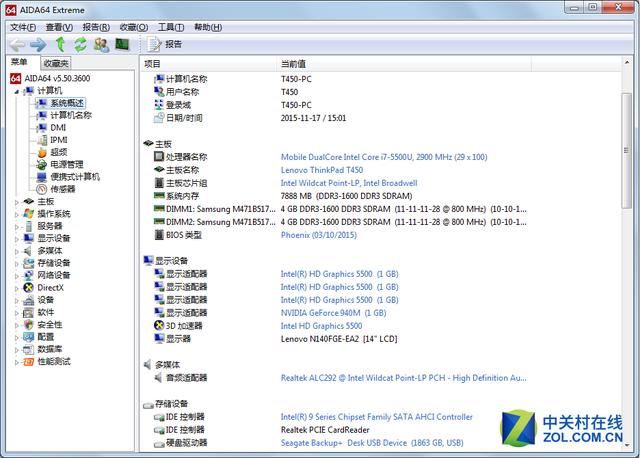The height and width of the screenshot is (458, 640).
Task: Open the Mobile DualCore Intel Core i7-5500U link
Action: click(x=384, y=157)
